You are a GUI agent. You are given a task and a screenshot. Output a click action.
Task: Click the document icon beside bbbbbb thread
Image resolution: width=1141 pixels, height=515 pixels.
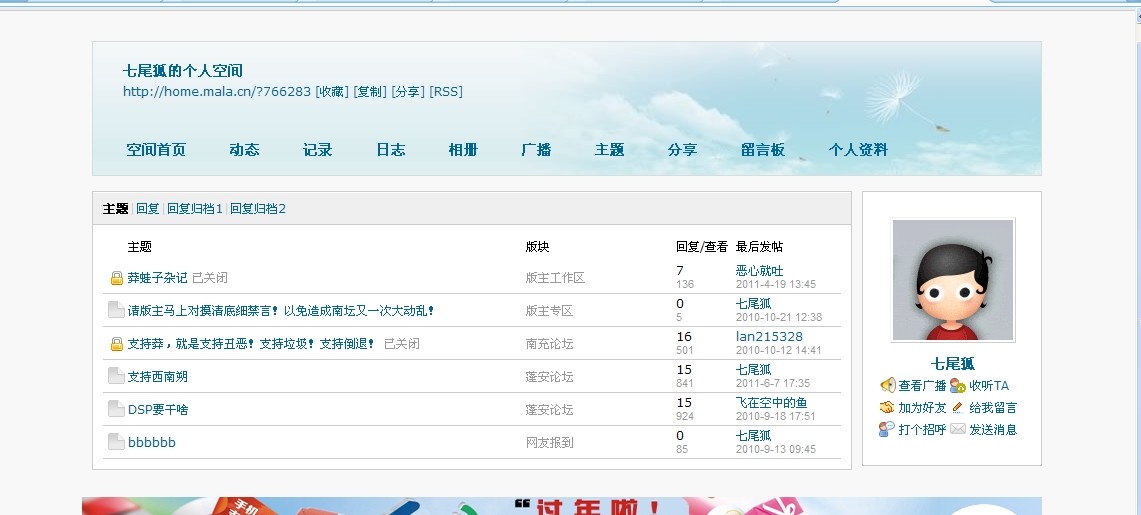116,442
